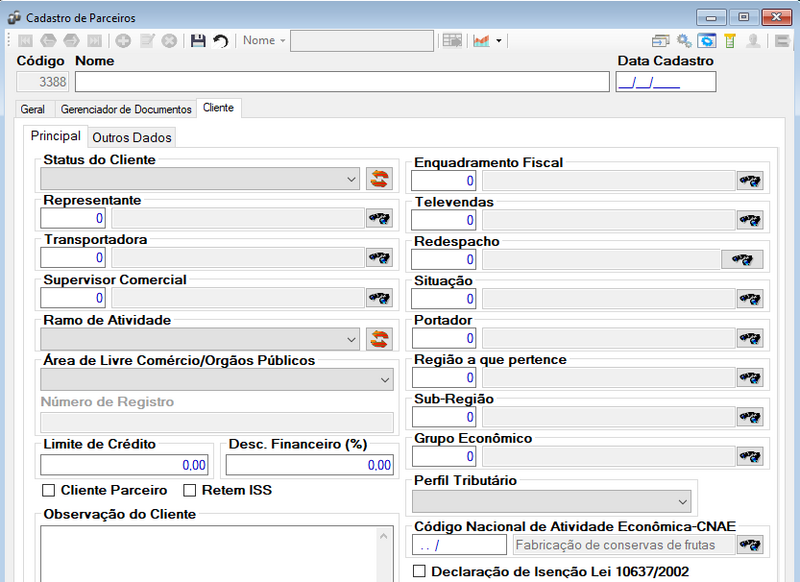Screen dimensions: 800x582
Task: Click the delete record X icon
Action: click(169, 40)
